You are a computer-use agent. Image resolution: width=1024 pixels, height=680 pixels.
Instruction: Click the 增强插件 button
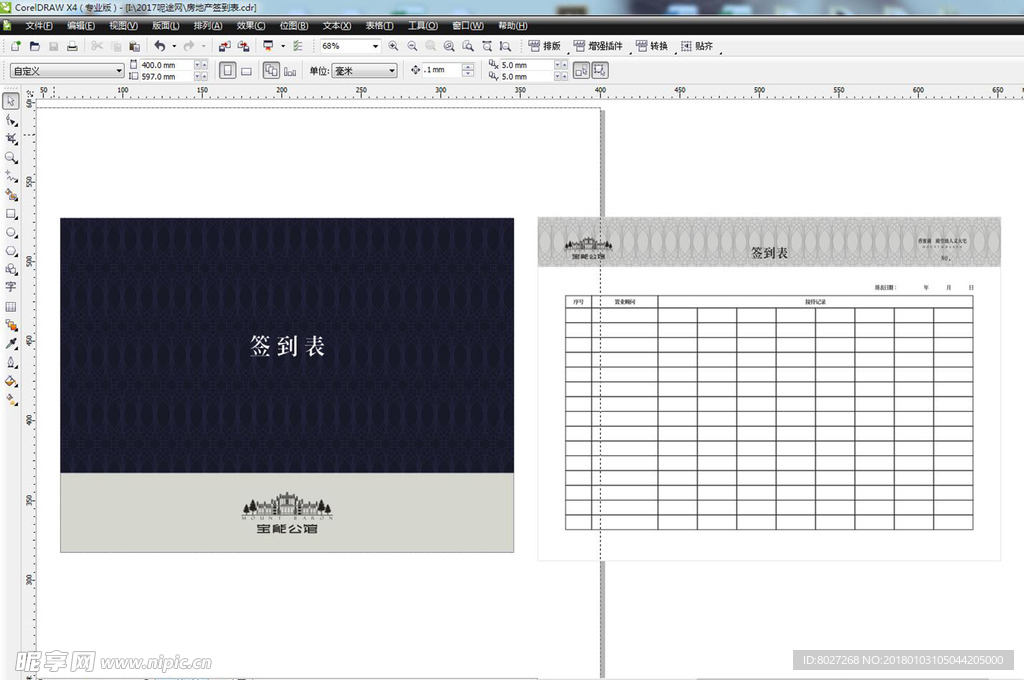[x=598, y=46]
